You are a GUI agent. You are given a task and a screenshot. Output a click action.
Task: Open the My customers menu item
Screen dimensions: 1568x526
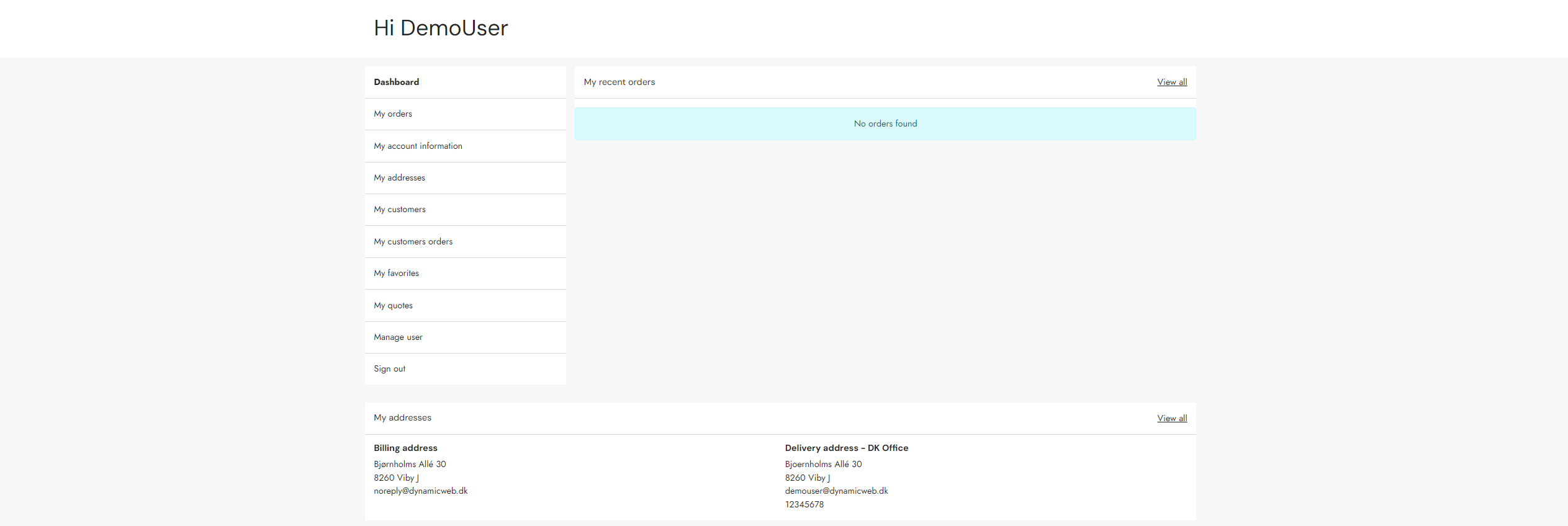point(400,210)
